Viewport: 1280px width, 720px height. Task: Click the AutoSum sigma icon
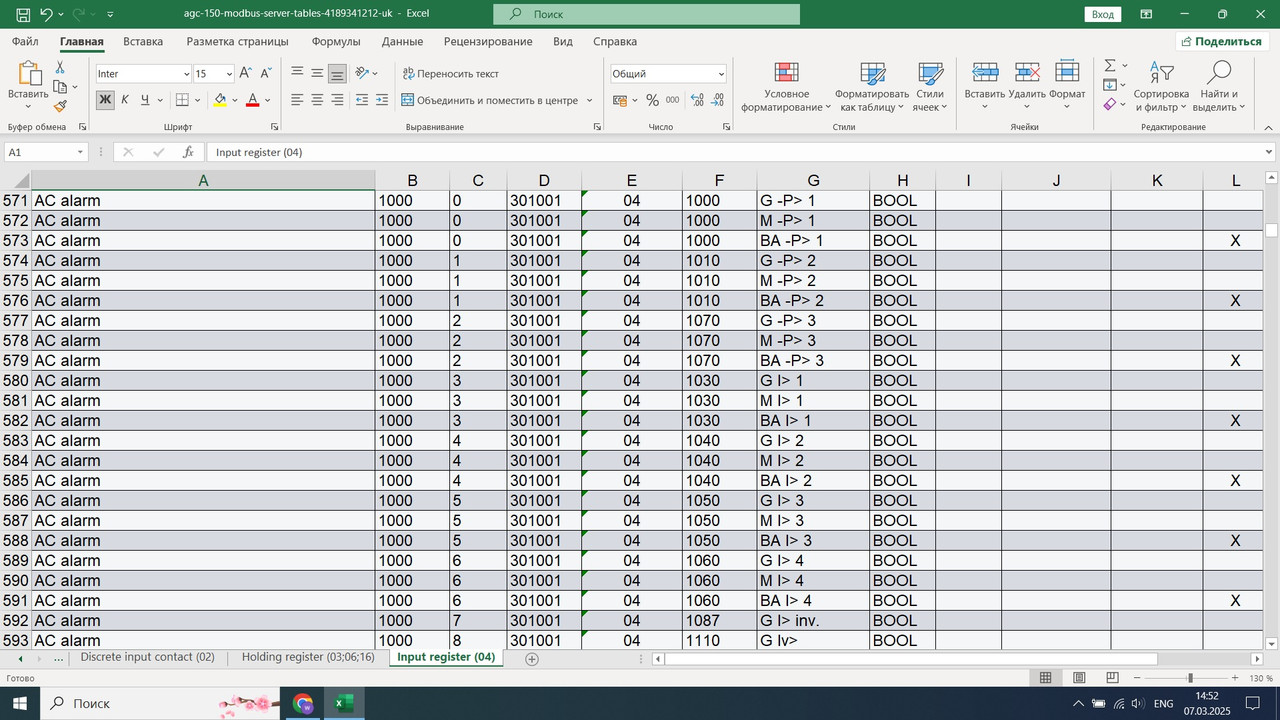1110,66
